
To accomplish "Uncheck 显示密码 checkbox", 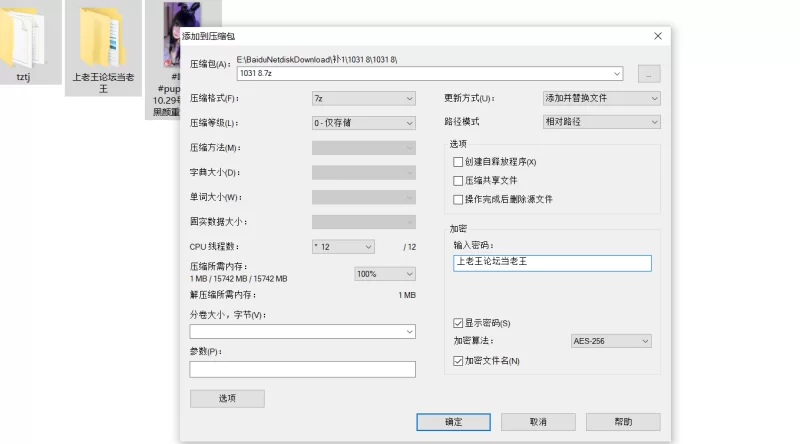I will pyautogui.click(x=459, y=323).
